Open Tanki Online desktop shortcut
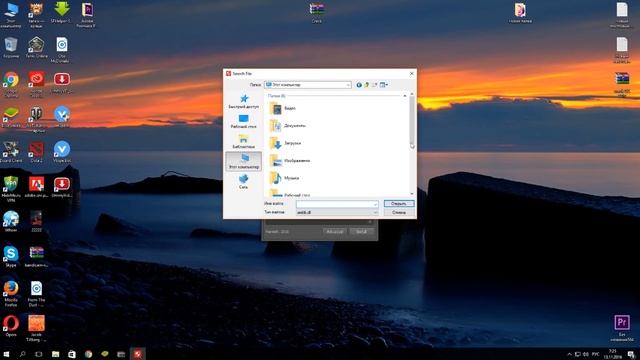The image size is (640, 360). tap(36, 47)
